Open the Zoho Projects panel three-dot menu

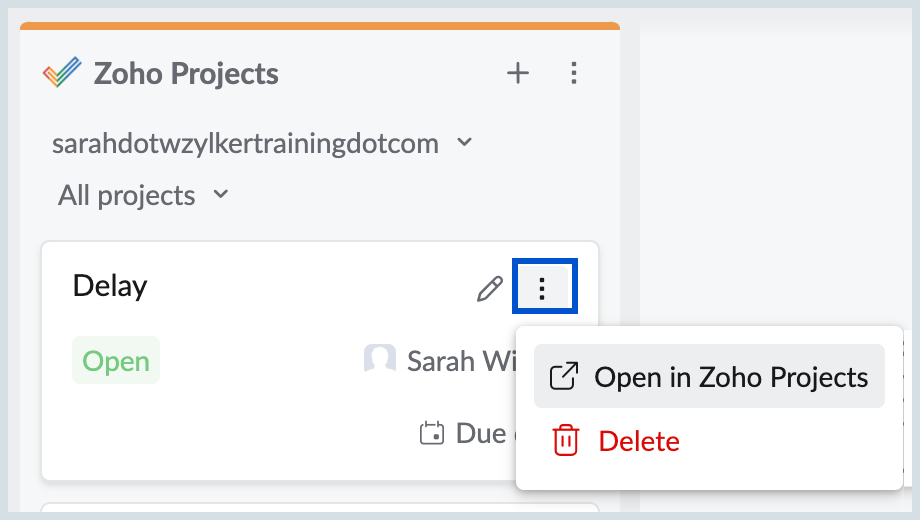click(x=573, y=73)
